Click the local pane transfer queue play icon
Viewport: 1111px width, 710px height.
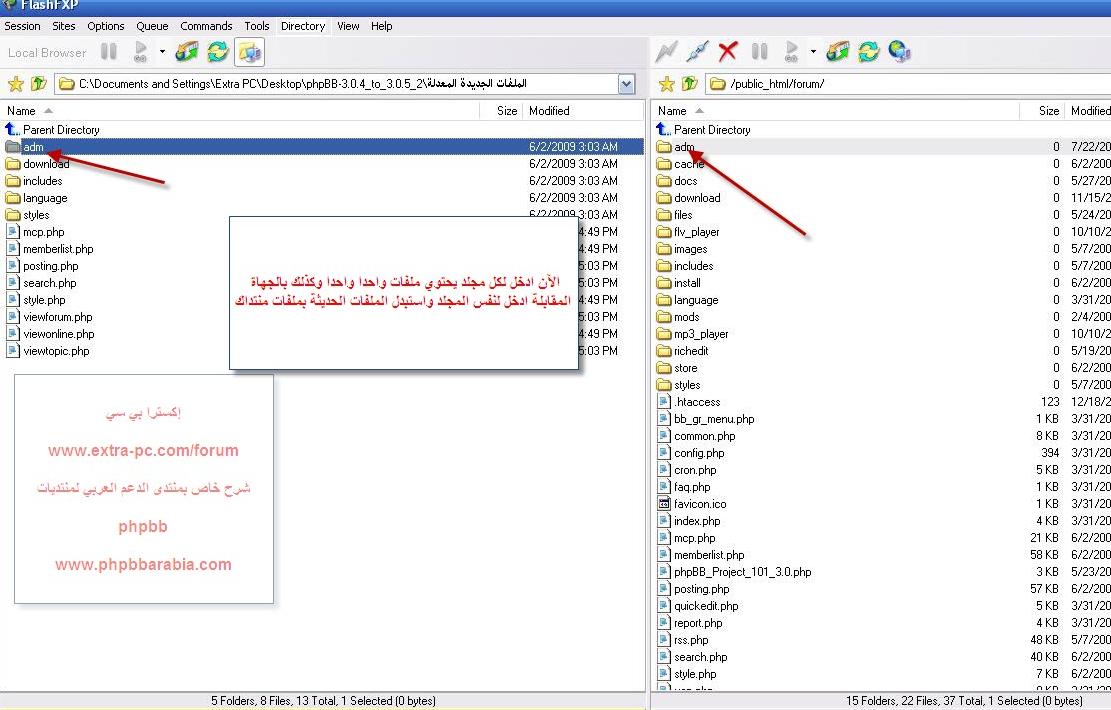(140, 52)
